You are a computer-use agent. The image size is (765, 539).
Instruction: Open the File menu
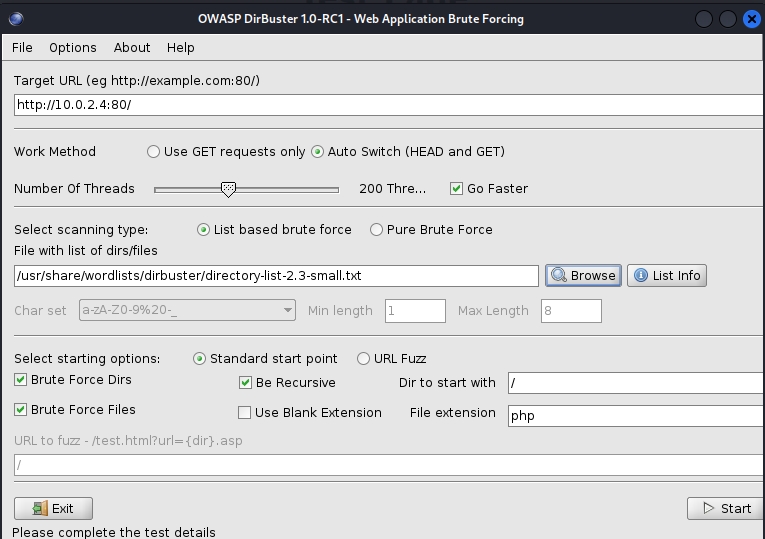point(22,47)
